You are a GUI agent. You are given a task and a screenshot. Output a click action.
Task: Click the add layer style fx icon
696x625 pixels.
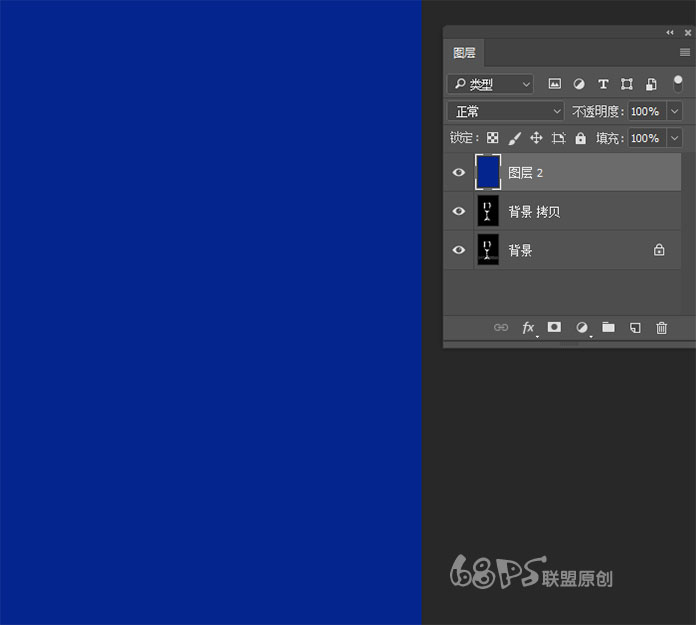528,328
